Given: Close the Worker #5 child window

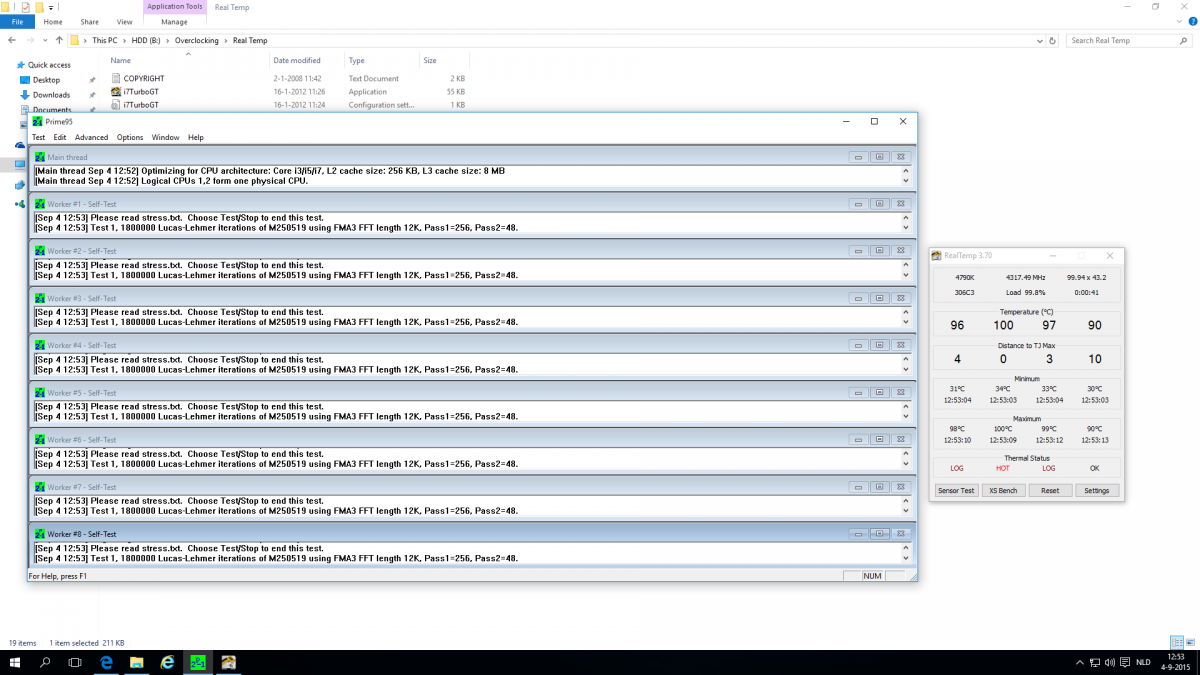Looking at the screenshot, I should click(900, 392).
